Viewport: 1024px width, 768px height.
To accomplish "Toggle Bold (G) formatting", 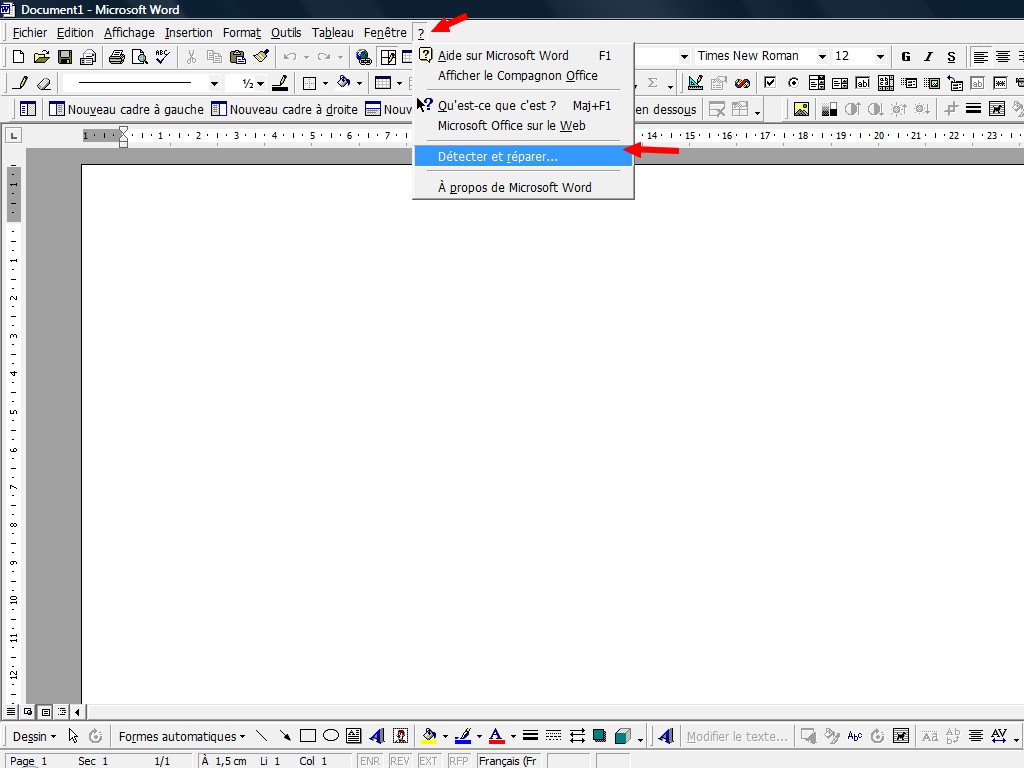I will coord(906,57).
